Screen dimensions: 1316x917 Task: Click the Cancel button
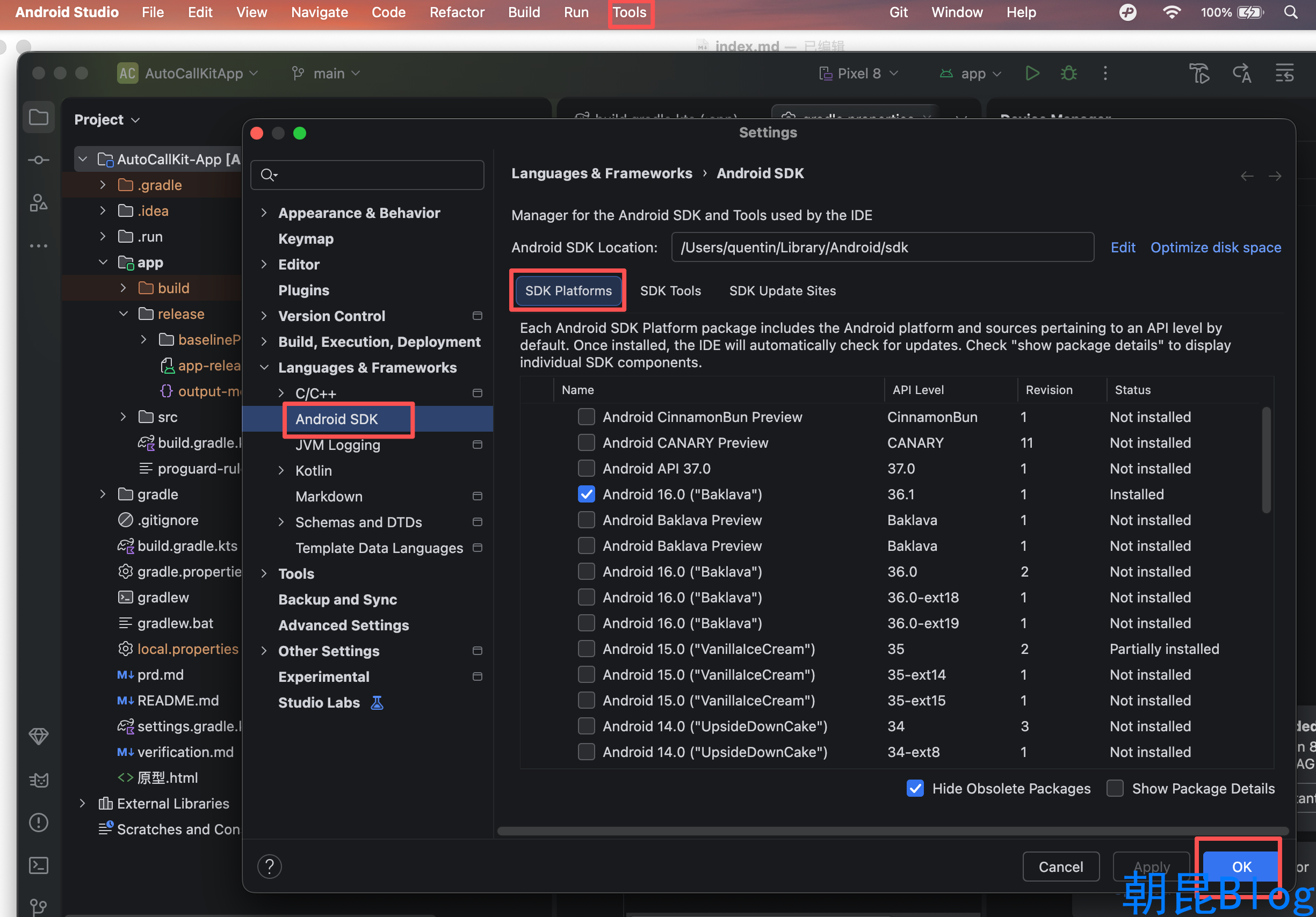point(1060,867)
